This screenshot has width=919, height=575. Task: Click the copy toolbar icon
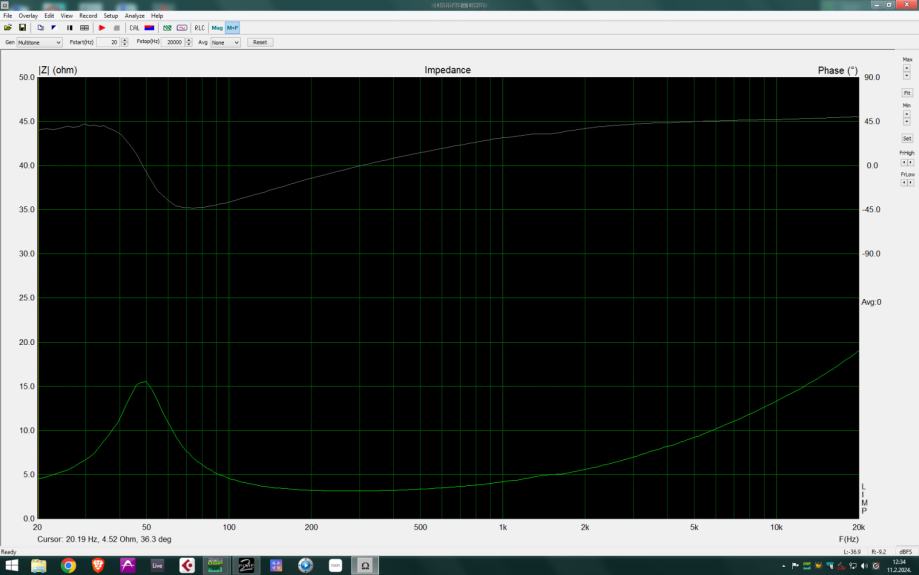point(40,28)
